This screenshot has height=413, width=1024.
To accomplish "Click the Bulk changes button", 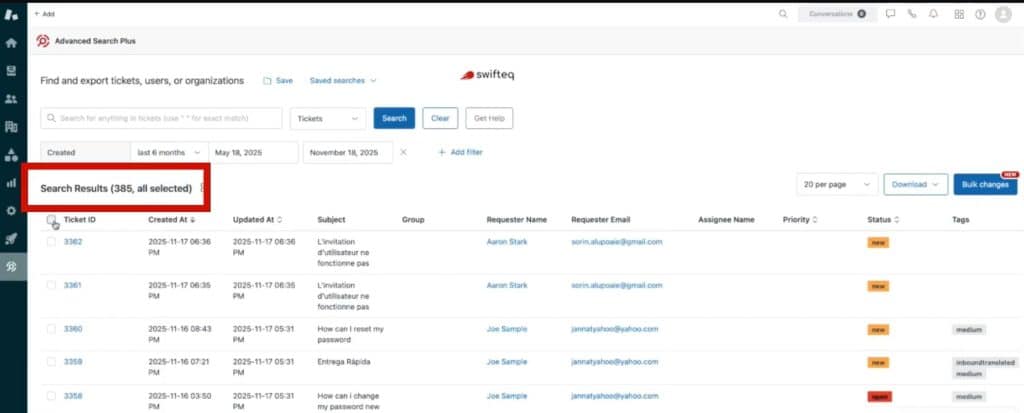I will click(985, 185).
